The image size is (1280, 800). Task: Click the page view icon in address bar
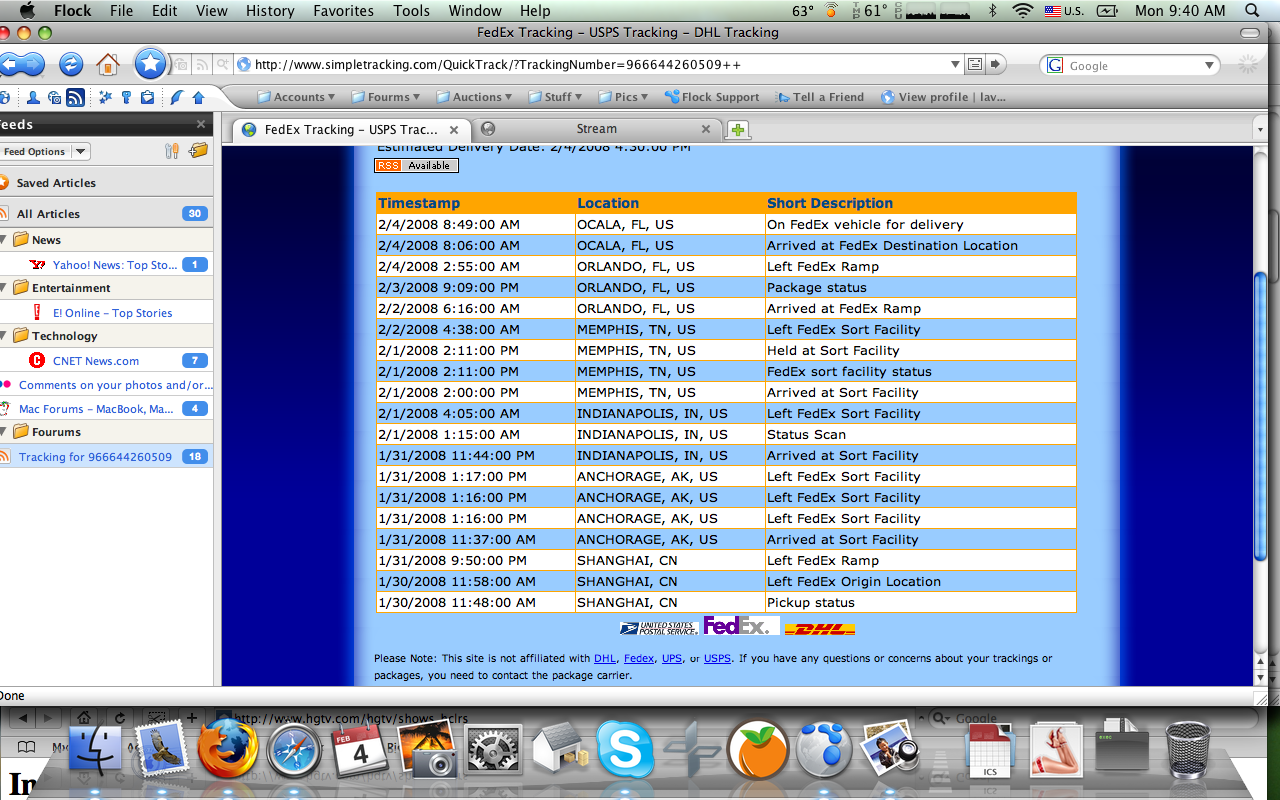tap(975, 65)
